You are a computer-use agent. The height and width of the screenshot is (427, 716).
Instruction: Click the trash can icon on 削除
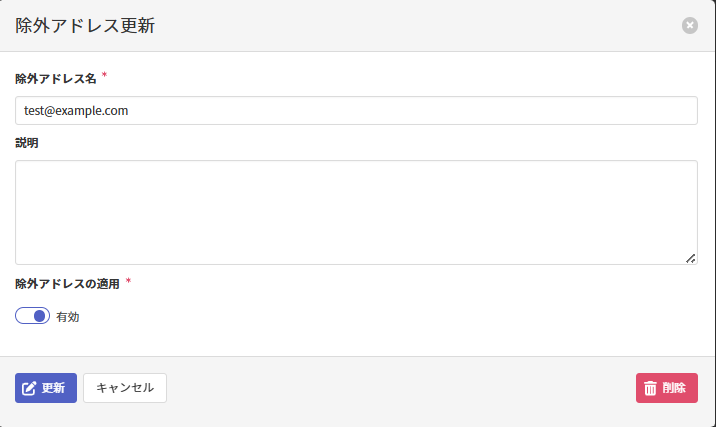pos(650,388)
